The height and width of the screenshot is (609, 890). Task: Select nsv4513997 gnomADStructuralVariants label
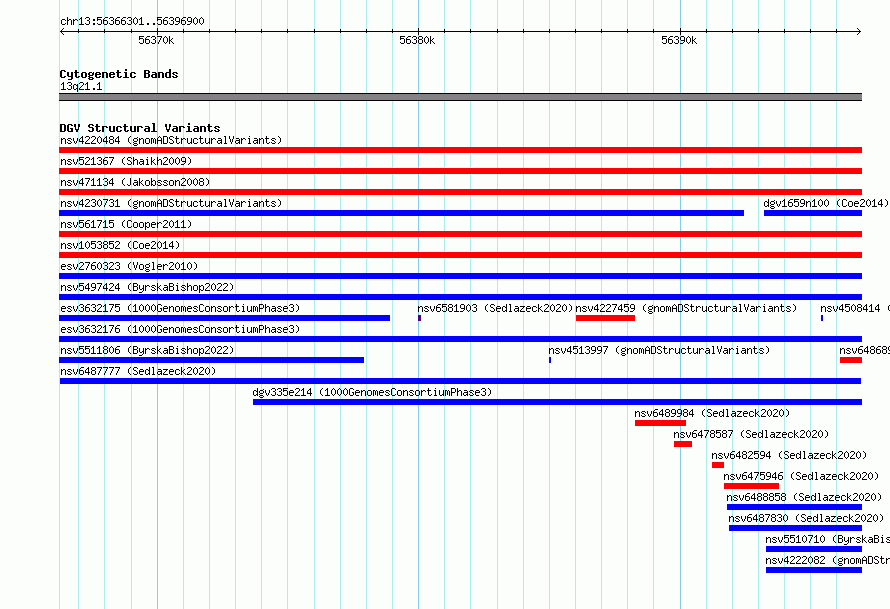pos(659,350)
